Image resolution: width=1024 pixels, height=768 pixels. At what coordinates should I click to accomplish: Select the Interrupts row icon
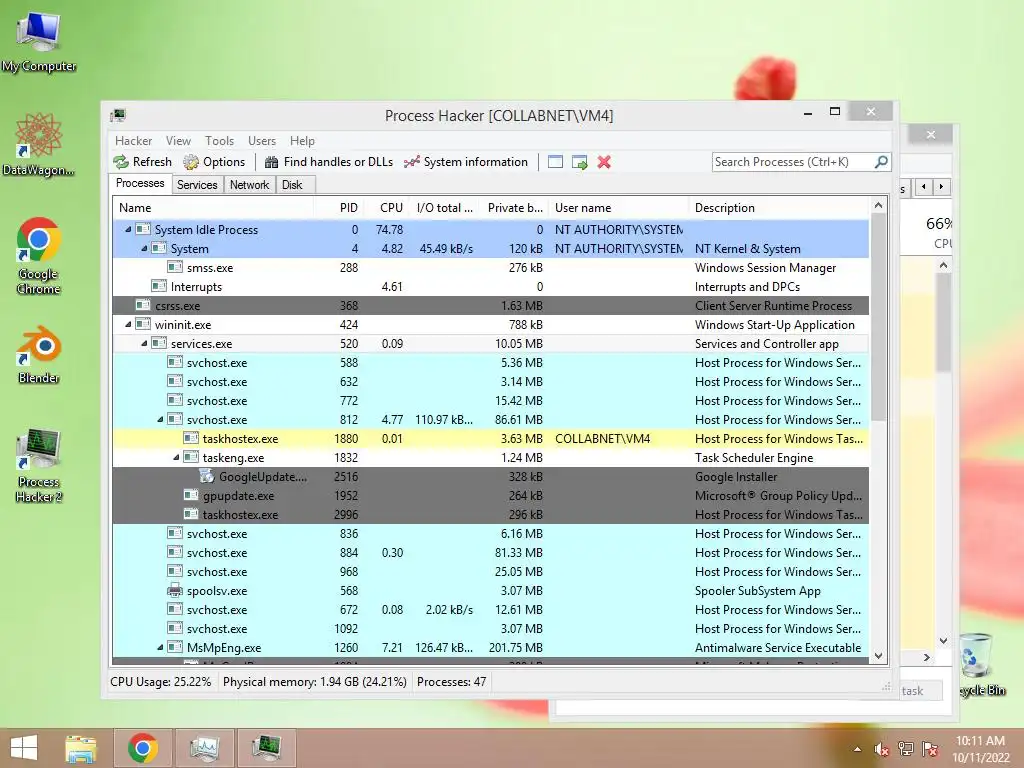coord(159,286)
